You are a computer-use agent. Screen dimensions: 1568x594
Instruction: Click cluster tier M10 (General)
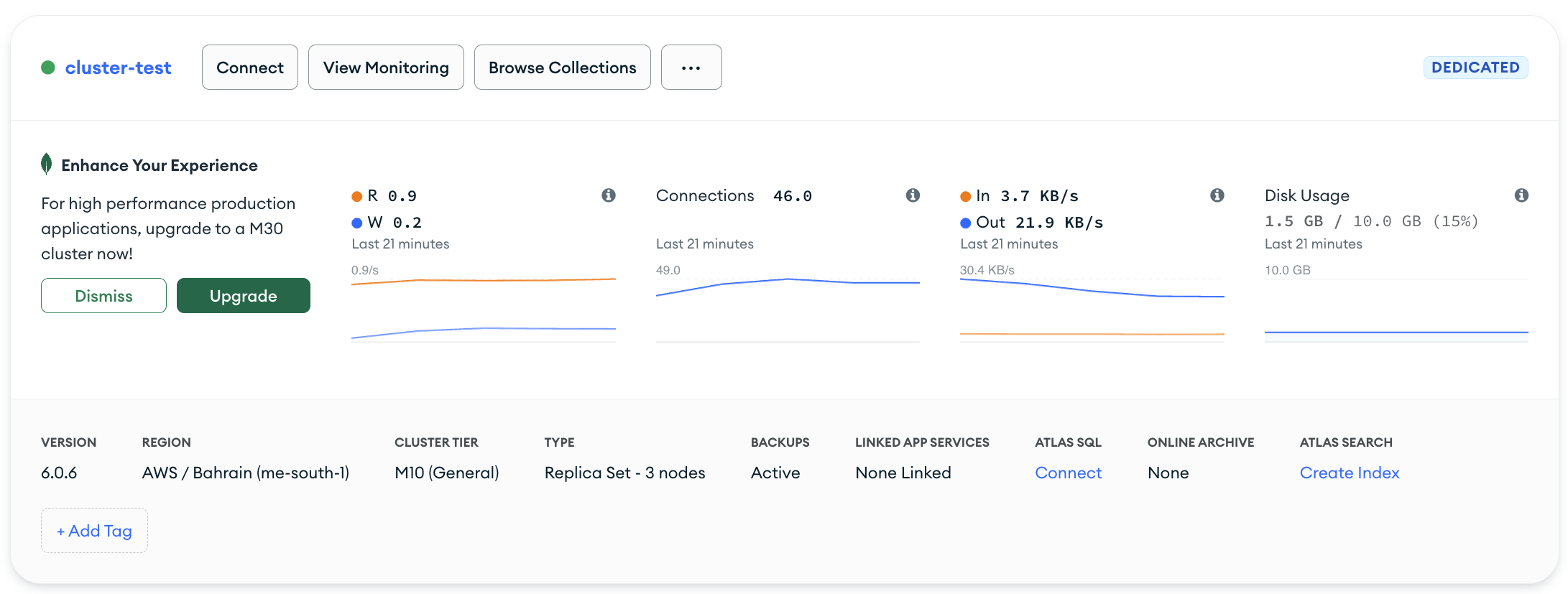point(447,473)
